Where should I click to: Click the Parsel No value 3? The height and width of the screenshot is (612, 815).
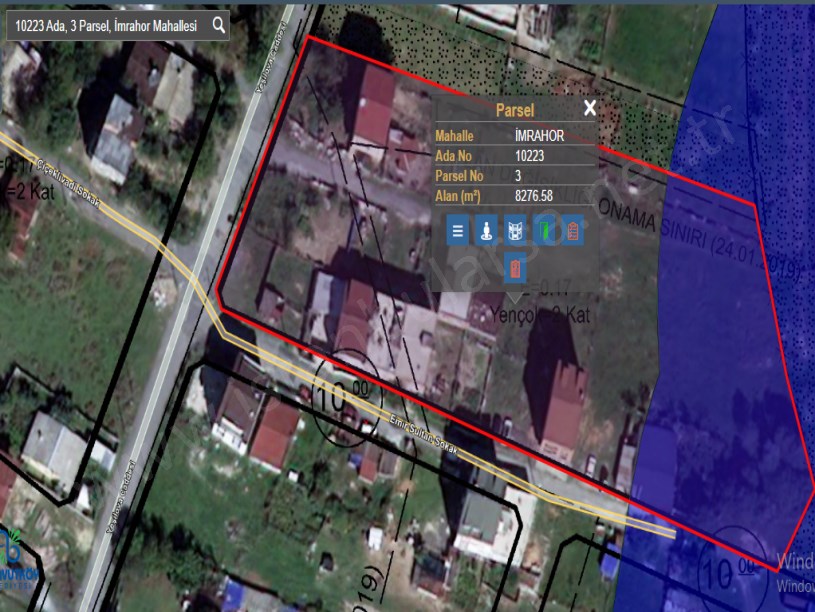[518, 175]
